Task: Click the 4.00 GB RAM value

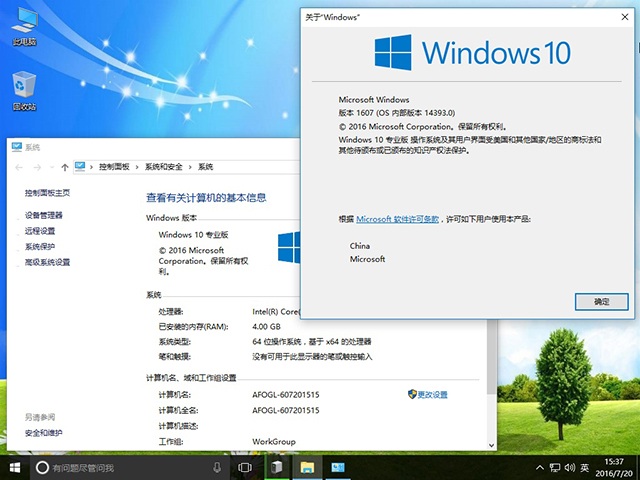Action: [267, 327]
